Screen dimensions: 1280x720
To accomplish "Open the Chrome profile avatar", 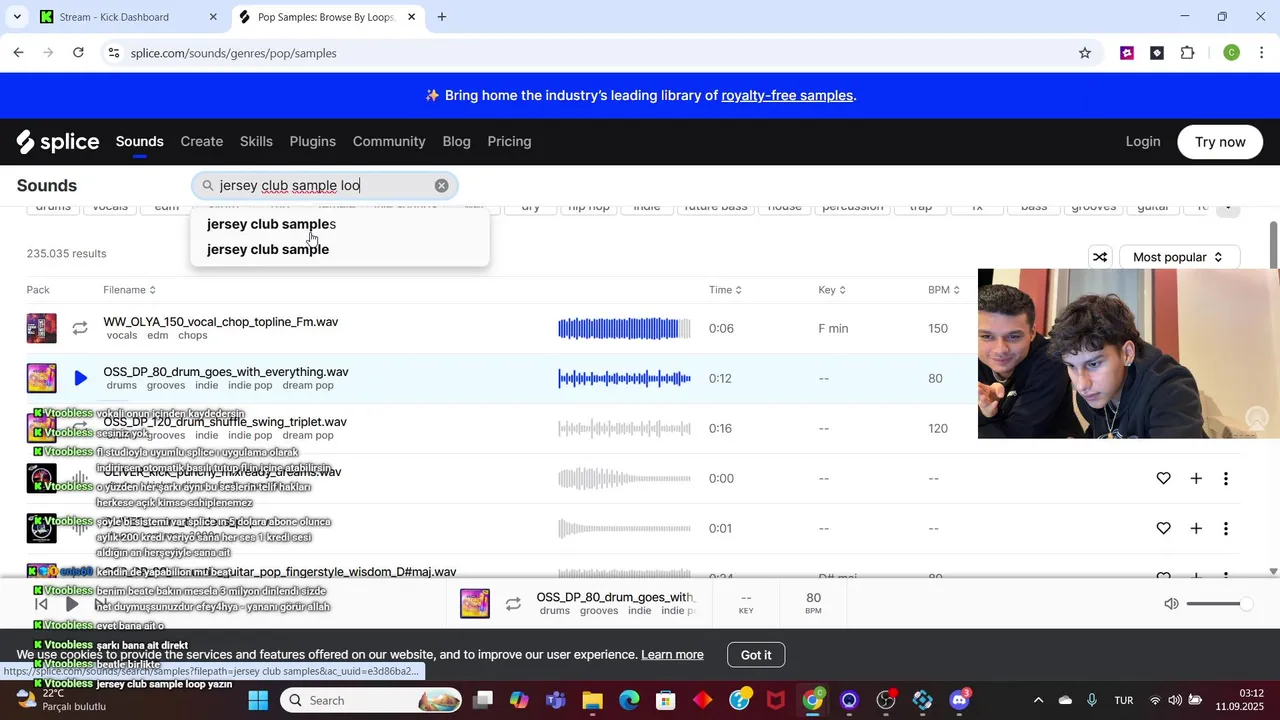I will coord(1232,53).
